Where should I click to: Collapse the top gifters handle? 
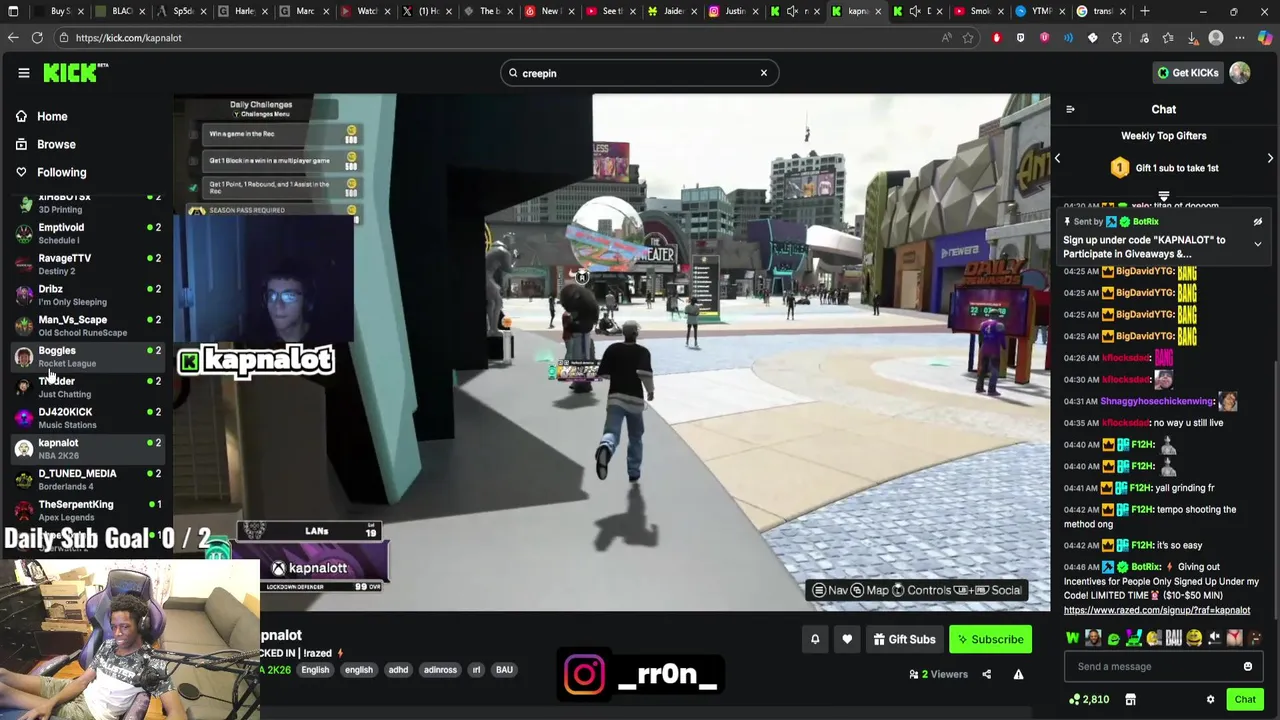point(1163,196)
